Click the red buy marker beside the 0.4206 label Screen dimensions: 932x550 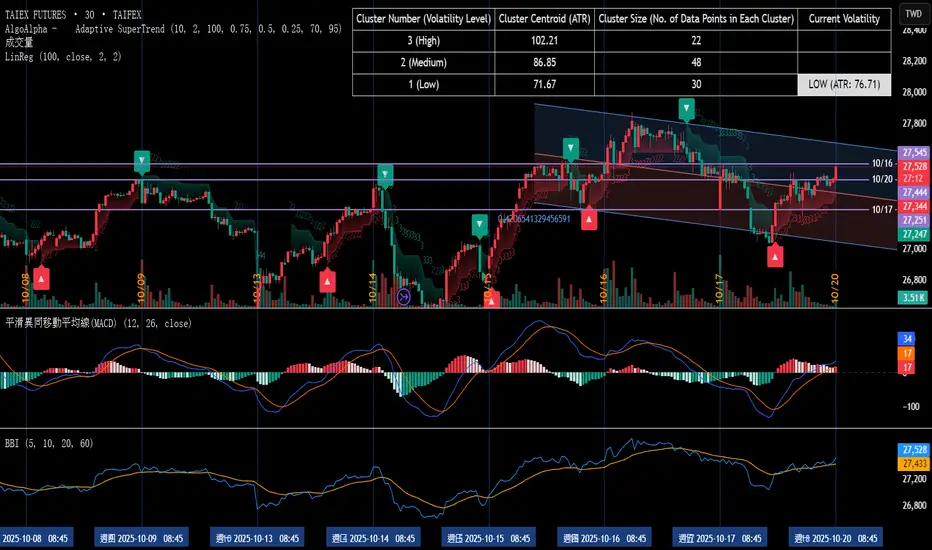click(x=589, y=219)
